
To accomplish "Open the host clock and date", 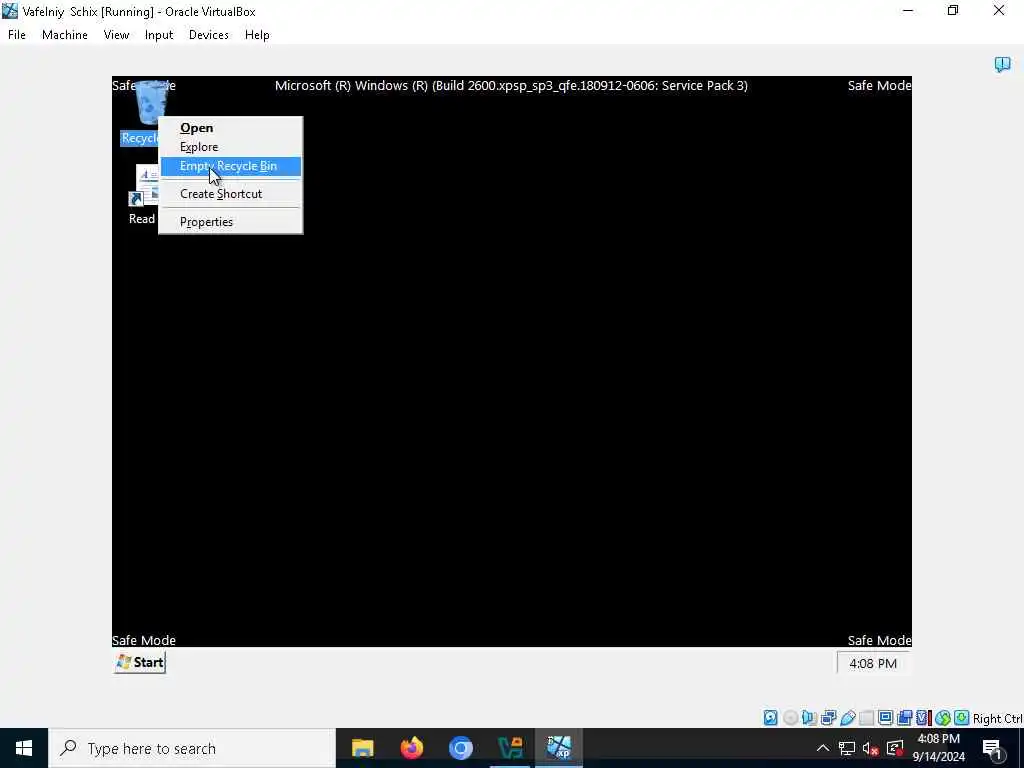I will [x=938, y=748].
